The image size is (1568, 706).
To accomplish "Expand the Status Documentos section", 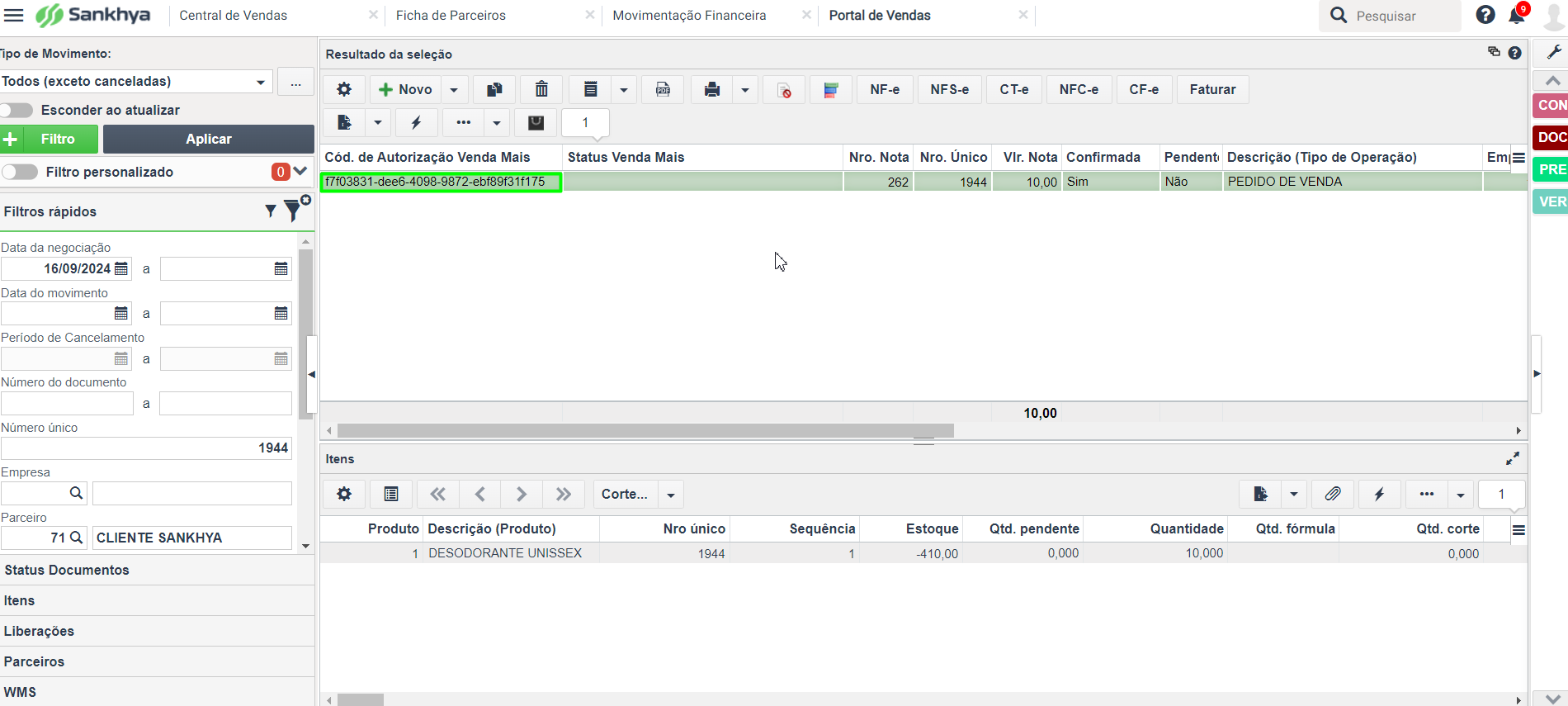I will coord(157,570).
